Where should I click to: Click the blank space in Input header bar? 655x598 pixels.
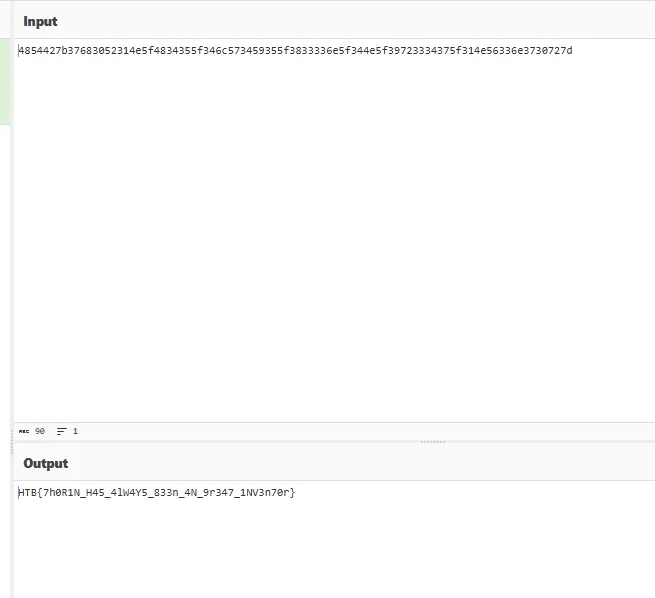pyautogui.click(x=350, y=21)
